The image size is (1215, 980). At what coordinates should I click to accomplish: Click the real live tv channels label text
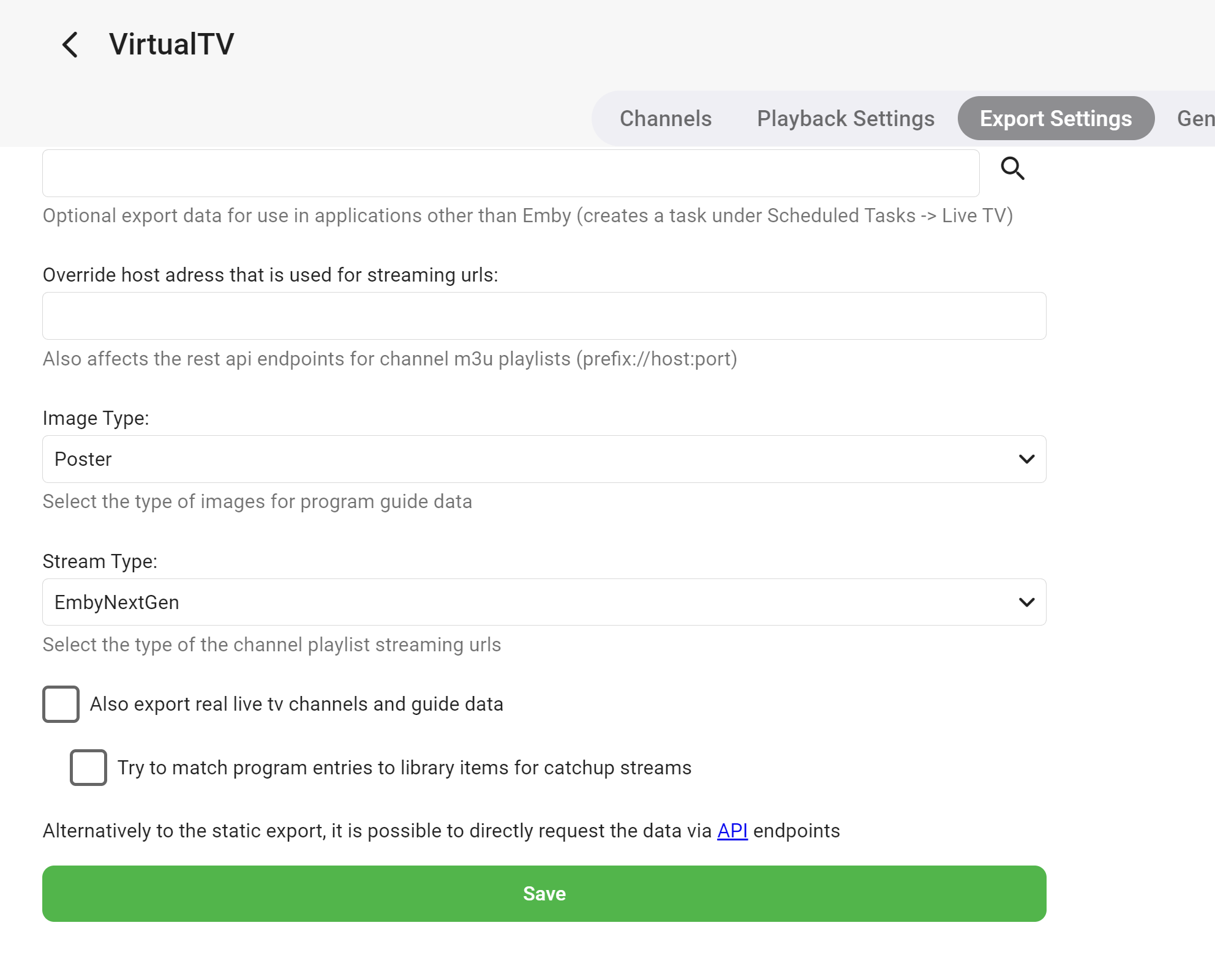coord(296,704)
